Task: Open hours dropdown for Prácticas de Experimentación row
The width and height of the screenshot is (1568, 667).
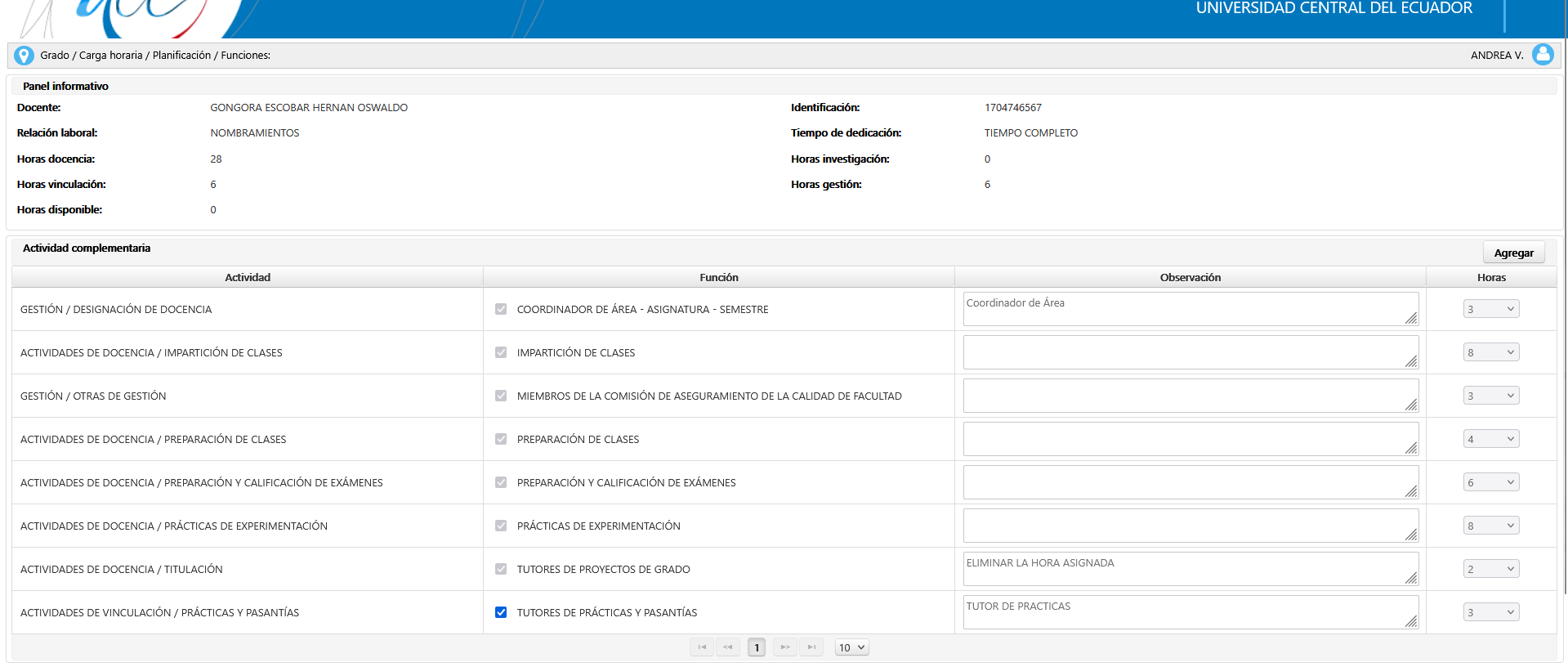Action: click(x=1491, y=526)
